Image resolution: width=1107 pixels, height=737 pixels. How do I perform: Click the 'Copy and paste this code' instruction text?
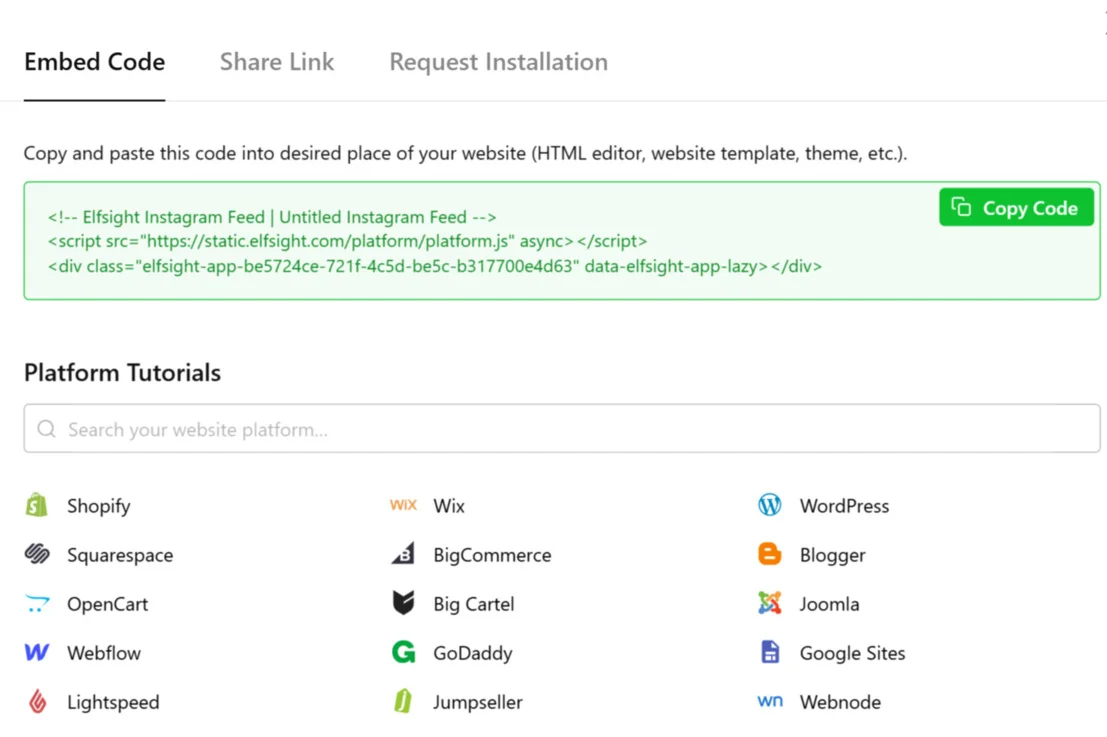point(465,153)
